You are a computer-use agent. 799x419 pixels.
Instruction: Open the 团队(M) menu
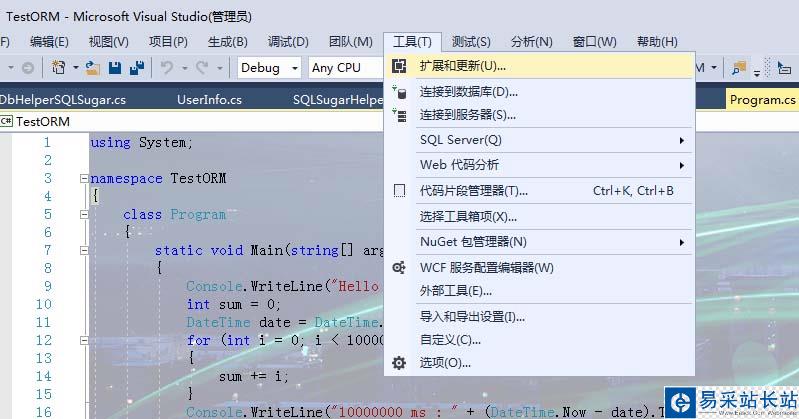click(351, 41)
